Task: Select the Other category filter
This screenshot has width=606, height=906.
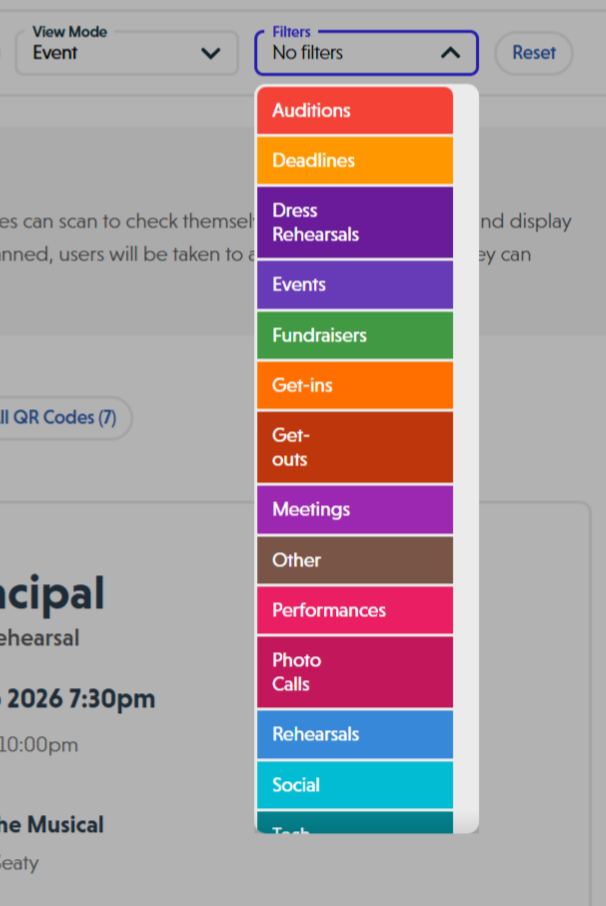Action: click(354, 560)
